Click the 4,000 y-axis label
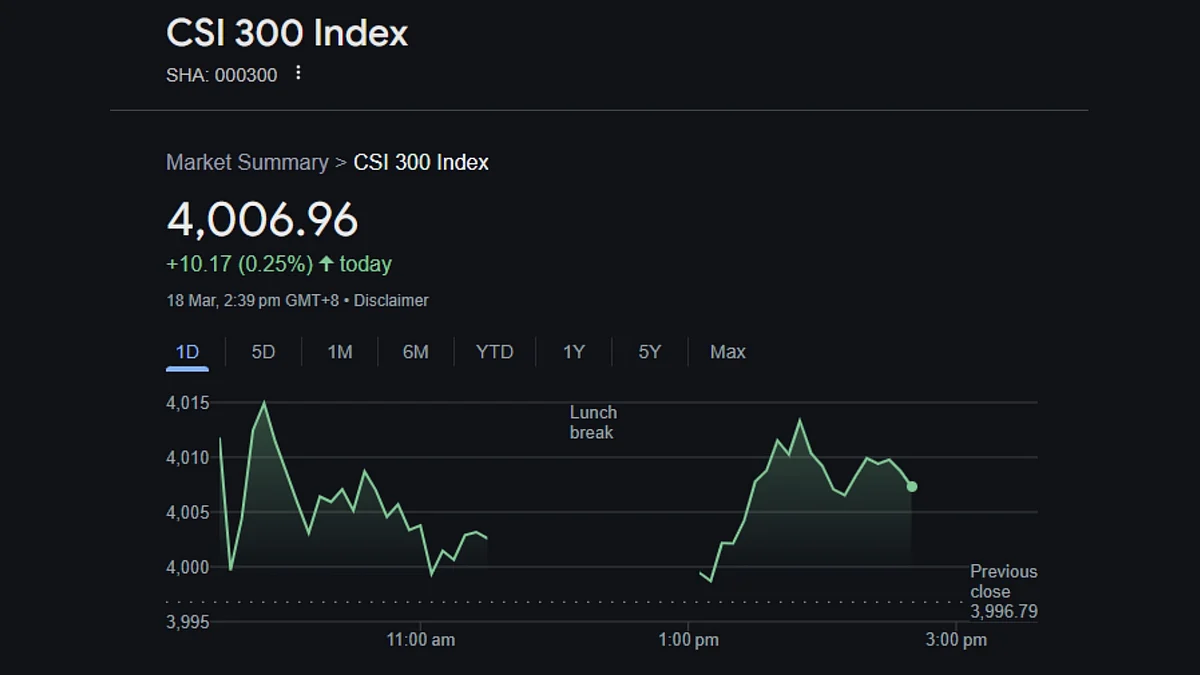This screenshot has width=1200, height=675. click(188, 567)
